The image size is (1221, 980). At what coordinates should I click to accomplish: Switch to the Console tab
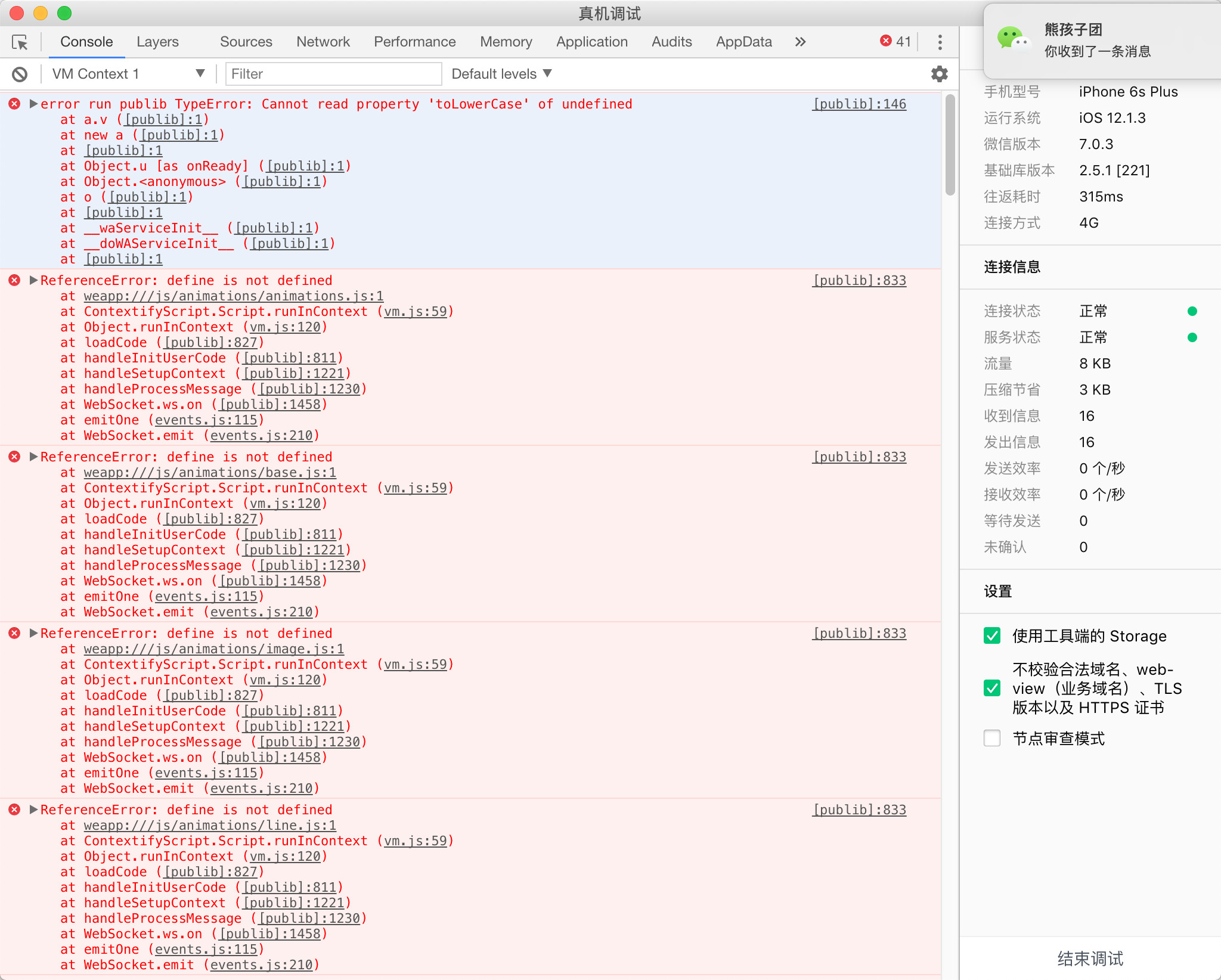(x=86, y=42)
